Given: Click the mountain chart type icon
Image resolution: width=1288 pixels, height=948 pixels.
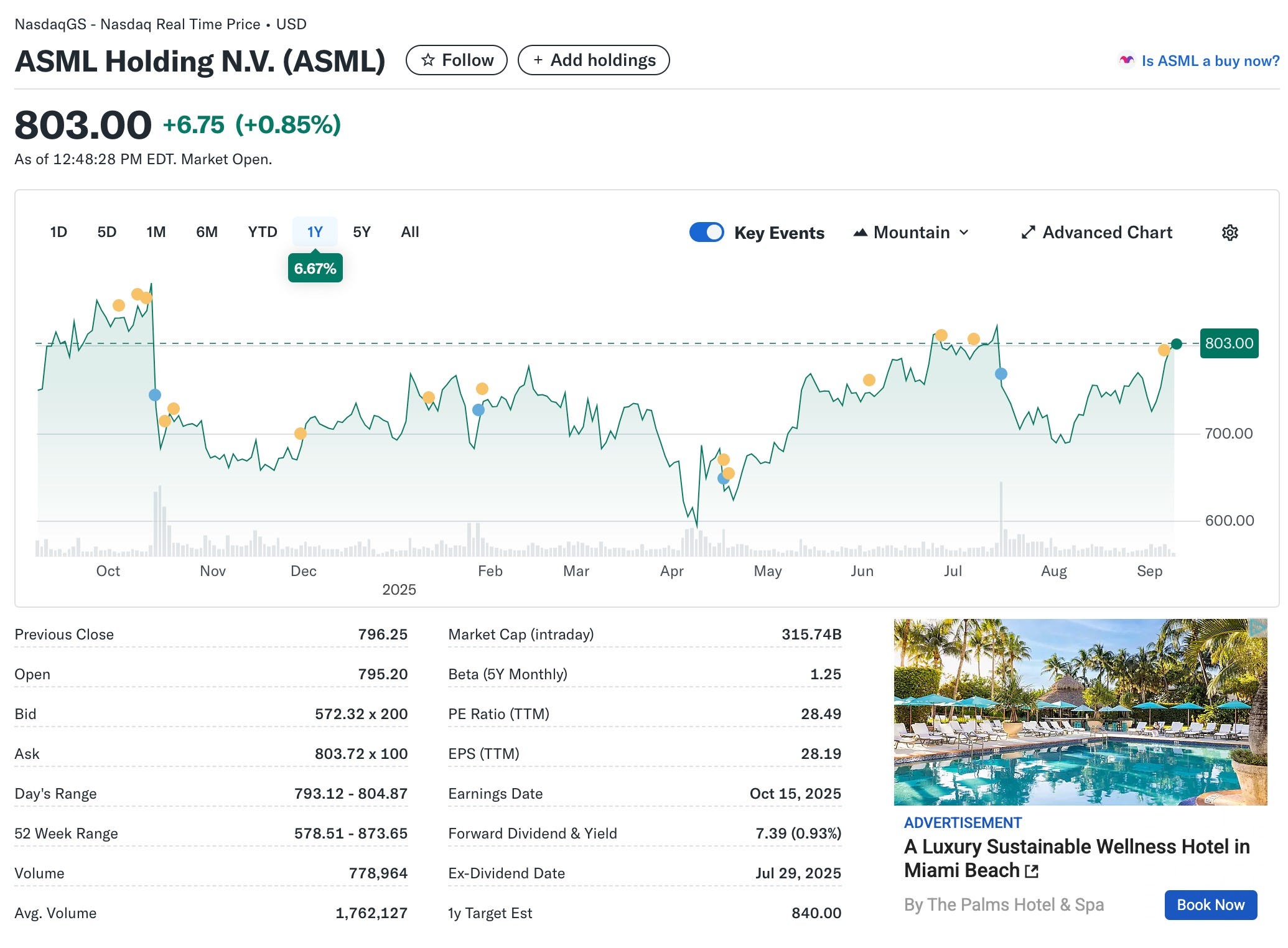Looking at the screenshot, I should pos(860,233).
